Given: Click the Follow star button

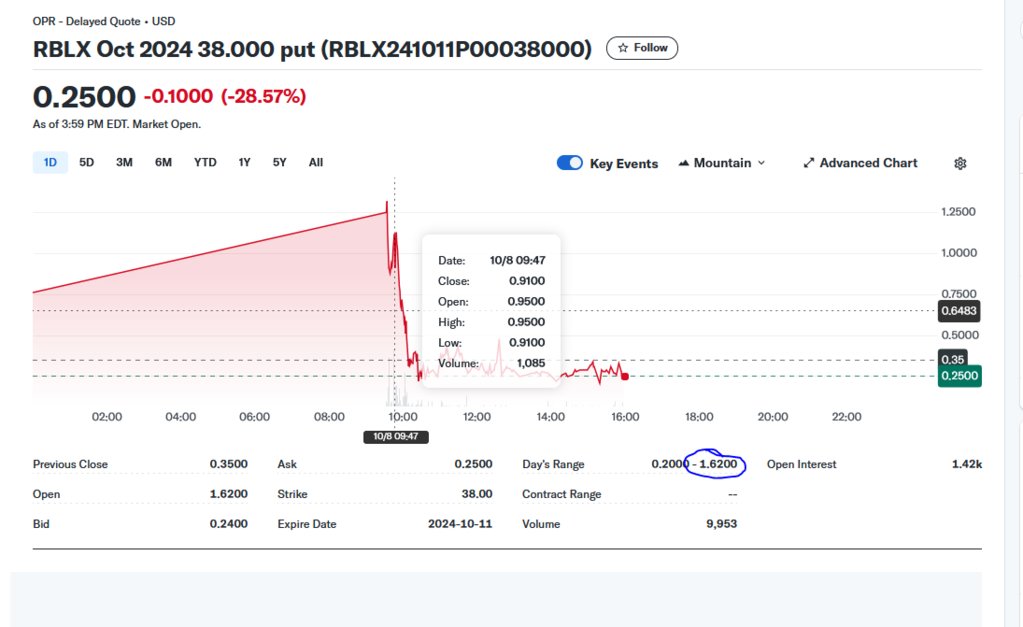Looking at the screenshot, I should [x=642, y=48].
